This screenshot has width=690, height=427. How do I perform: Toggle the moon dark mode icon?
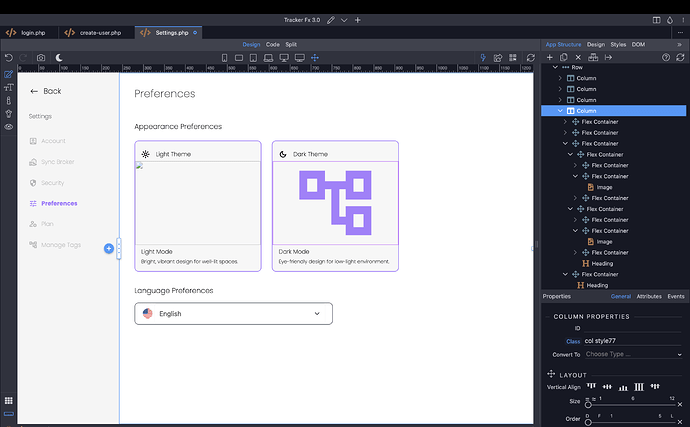pyautogui.click(x=59, y=58)
